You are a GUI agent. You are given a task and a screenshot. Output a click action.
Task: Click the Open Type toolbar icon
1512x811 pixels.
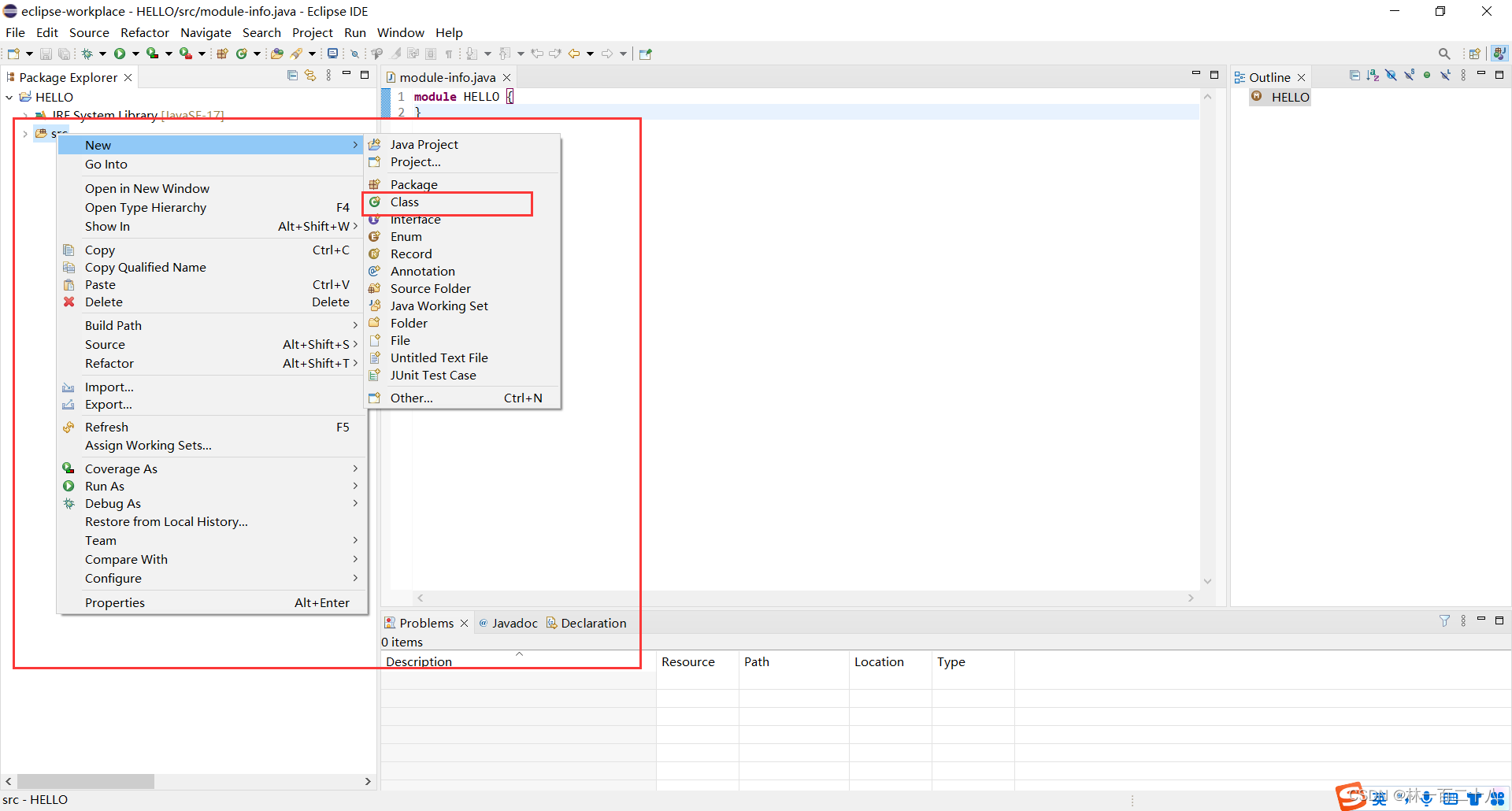pos(276,54)
